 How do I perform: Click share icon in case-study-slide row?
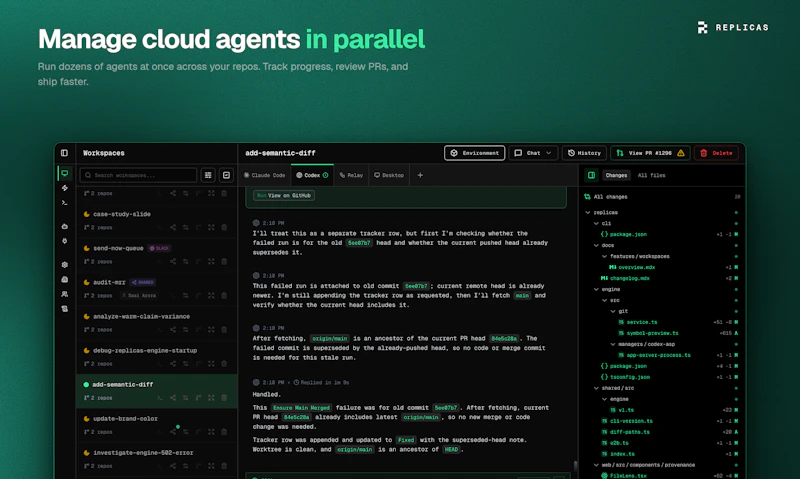click(173, 228)
